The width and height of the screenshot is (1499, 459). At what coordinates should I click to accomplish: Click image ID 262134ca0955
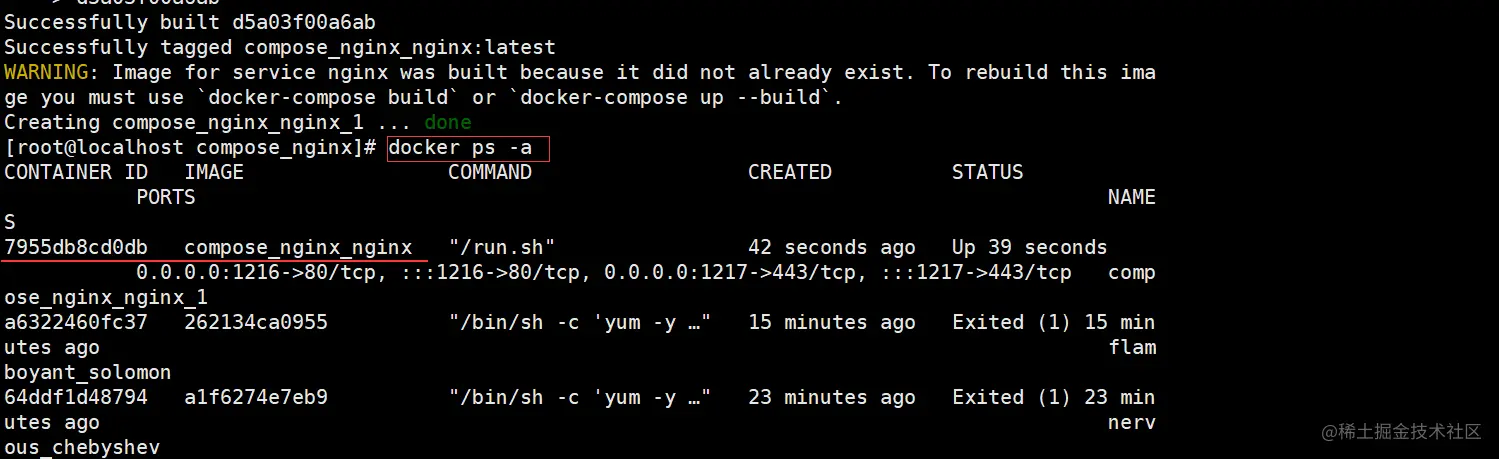coord(256,322)
